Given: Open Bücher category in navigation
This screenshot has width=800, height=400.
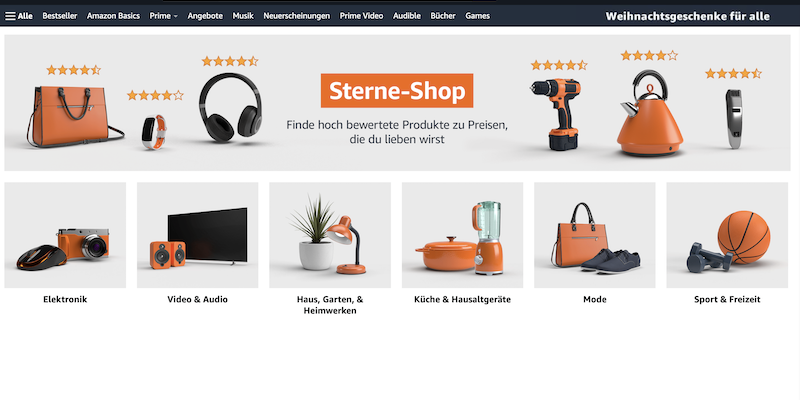Looking at the screenshot, I should pyautogui.click(x=443, y=16).
